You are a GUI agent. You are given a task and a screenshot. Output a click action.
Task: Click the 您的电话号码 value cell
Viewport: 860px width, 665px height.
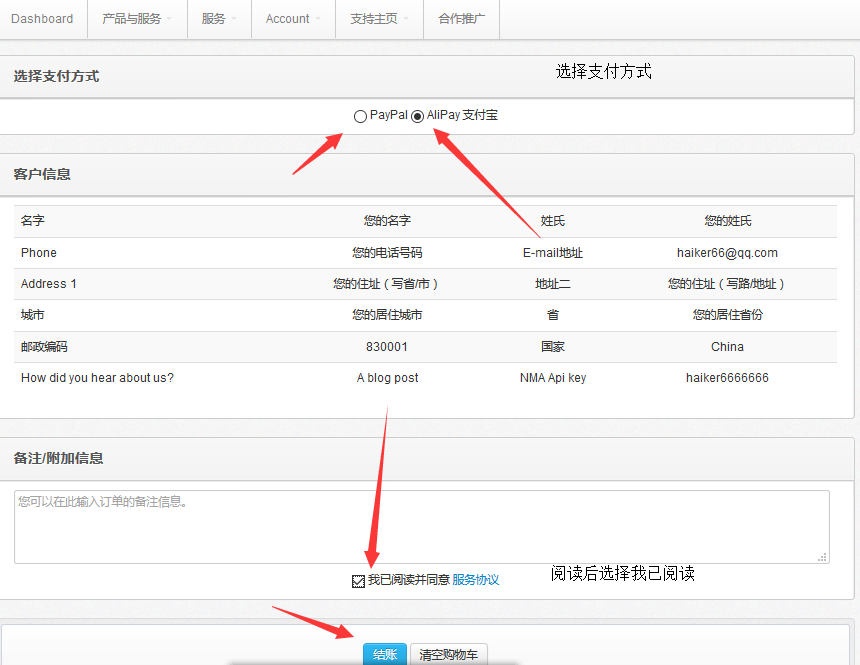click(x=387, y=253)
